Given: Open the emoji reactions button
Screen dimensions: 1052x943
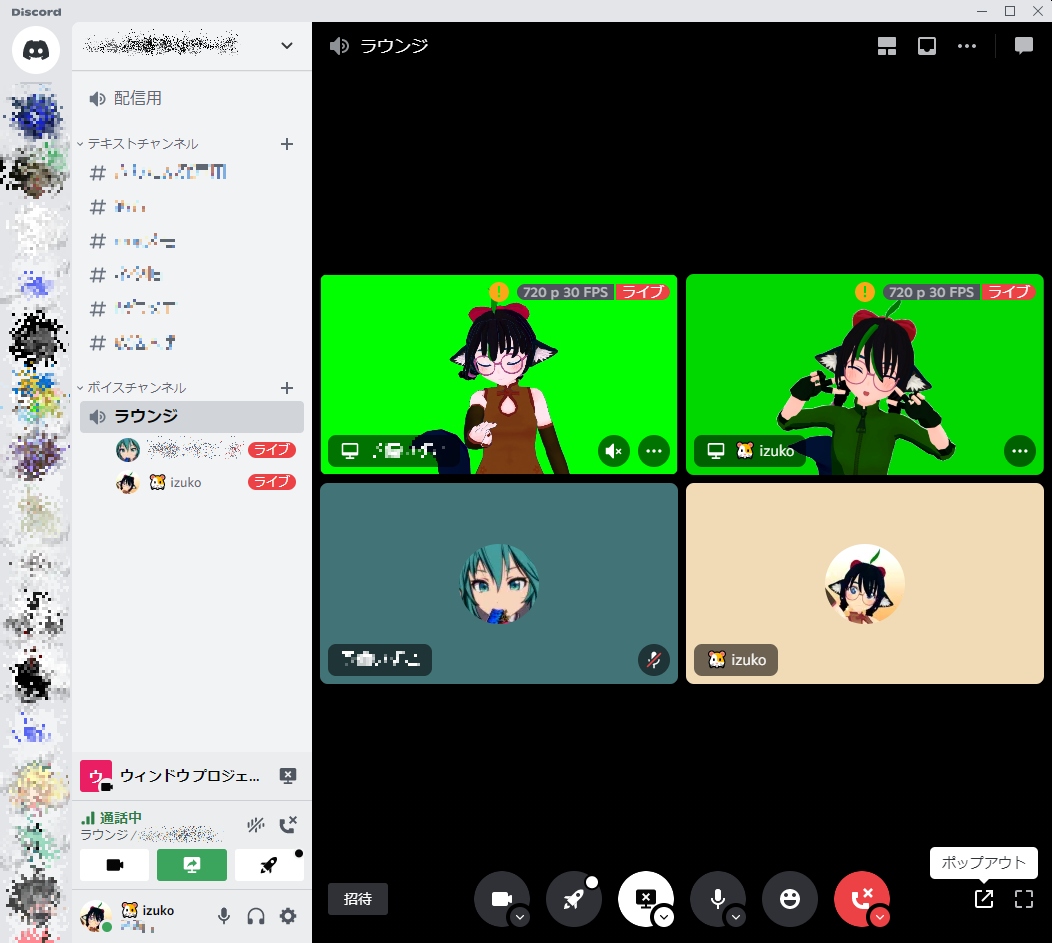Looking at the screenshot, I should 790,899.
